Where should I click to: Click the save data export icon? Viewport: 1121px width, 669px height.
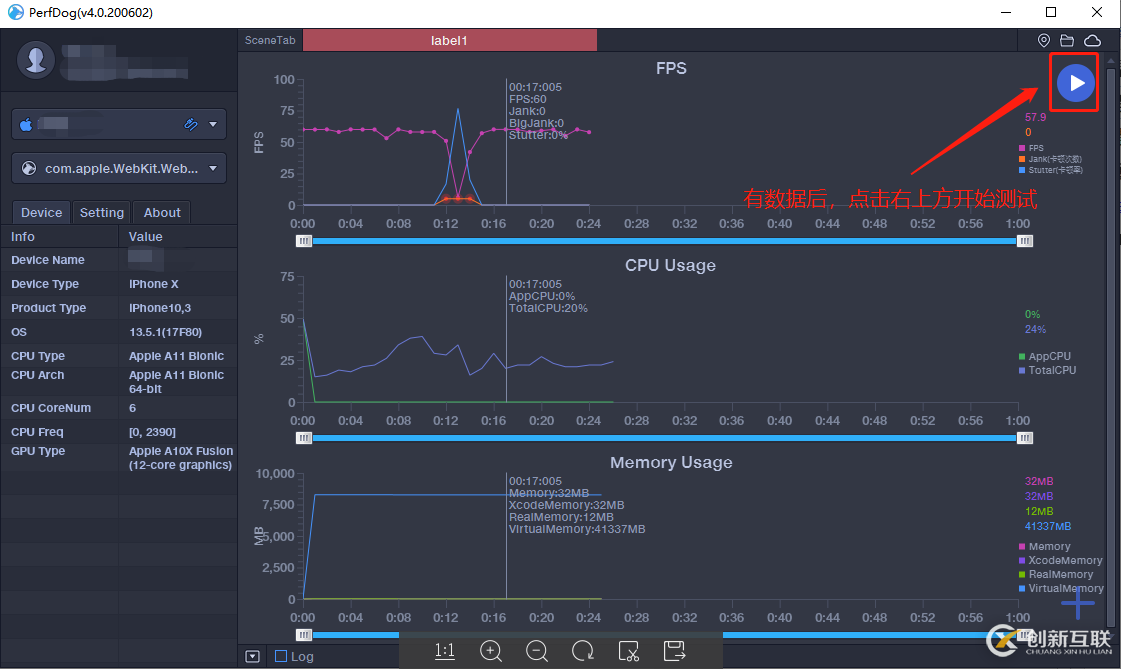coord(674,650)
